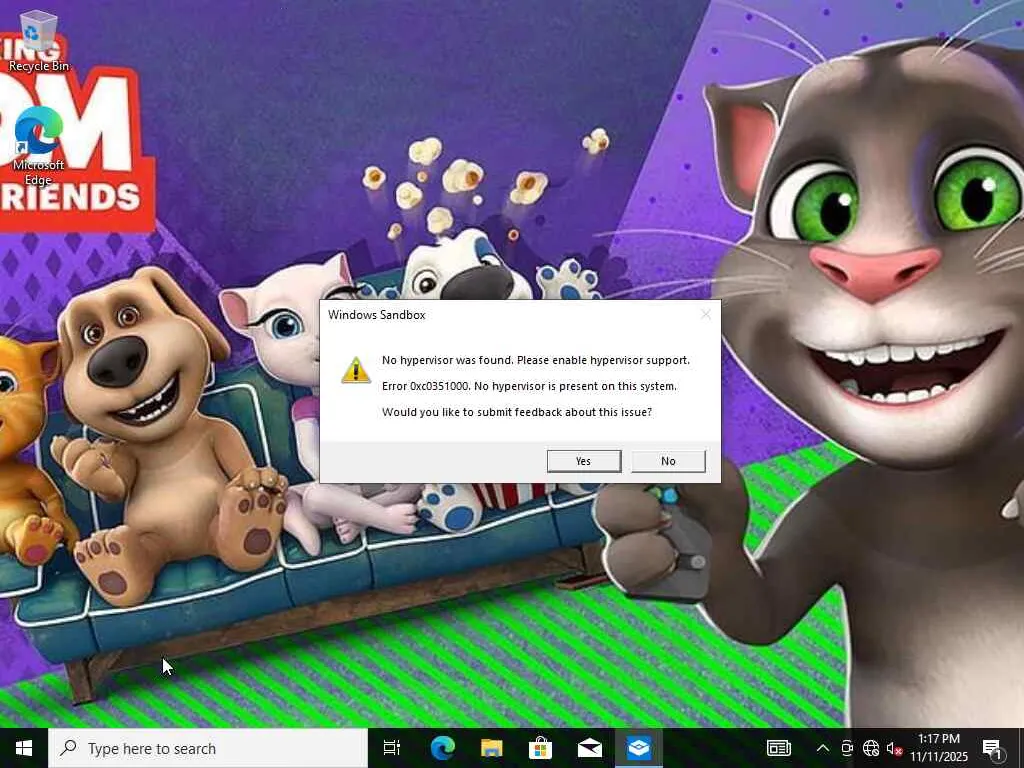
Task: Open Microsoft Store from the taskbar
Action: pyautogui.click(x=540, y=748)
